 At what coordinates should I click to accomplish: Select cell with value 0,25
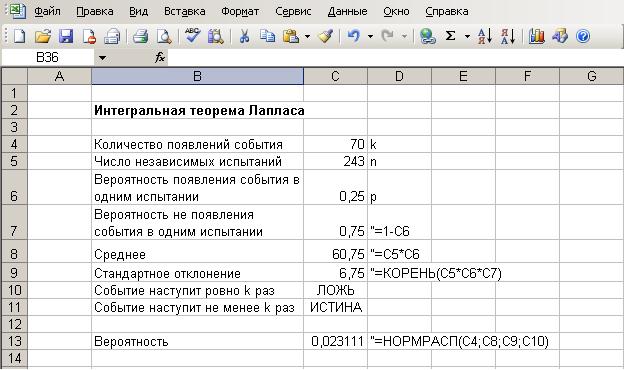tap(335, 187)
